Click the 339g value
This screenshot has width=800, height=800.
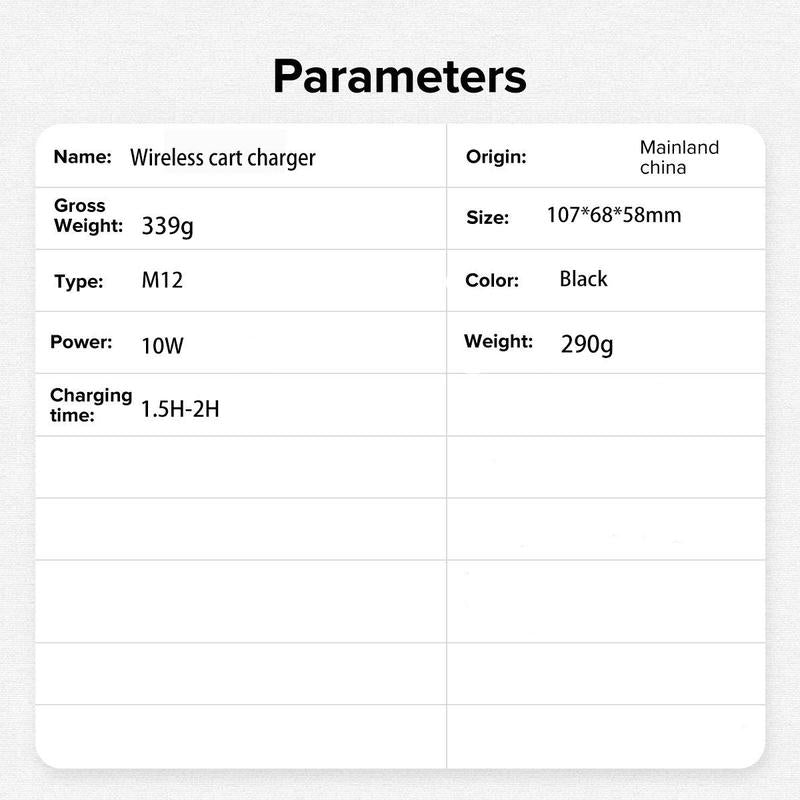tap(167, 226)
